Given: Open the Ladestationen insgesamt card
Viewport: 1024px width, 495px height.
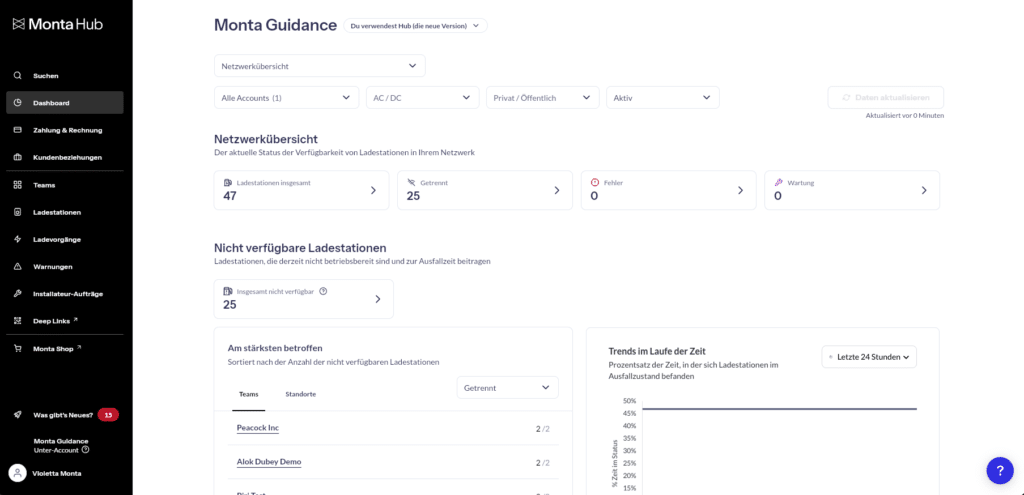Looking at the screenshot, I should [301, 190].
